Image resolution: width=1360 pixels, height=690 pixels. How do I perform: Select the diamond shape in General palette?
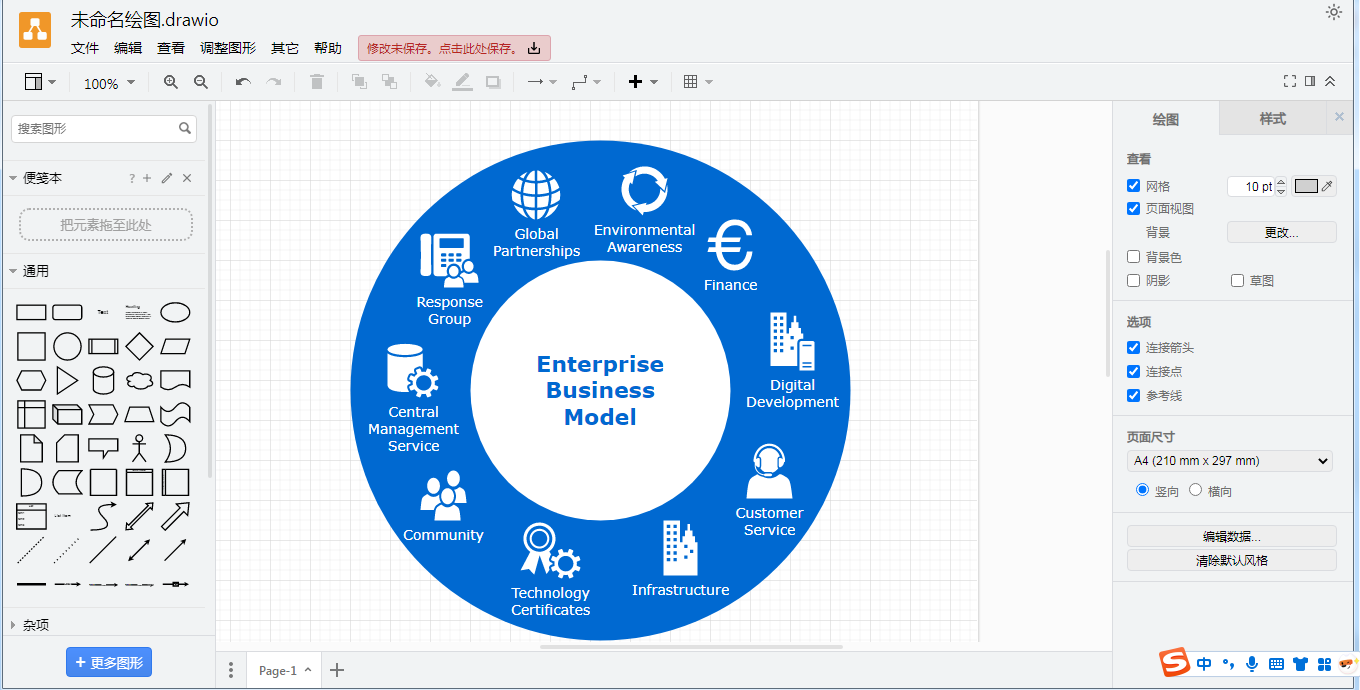[x=139, y=347]
